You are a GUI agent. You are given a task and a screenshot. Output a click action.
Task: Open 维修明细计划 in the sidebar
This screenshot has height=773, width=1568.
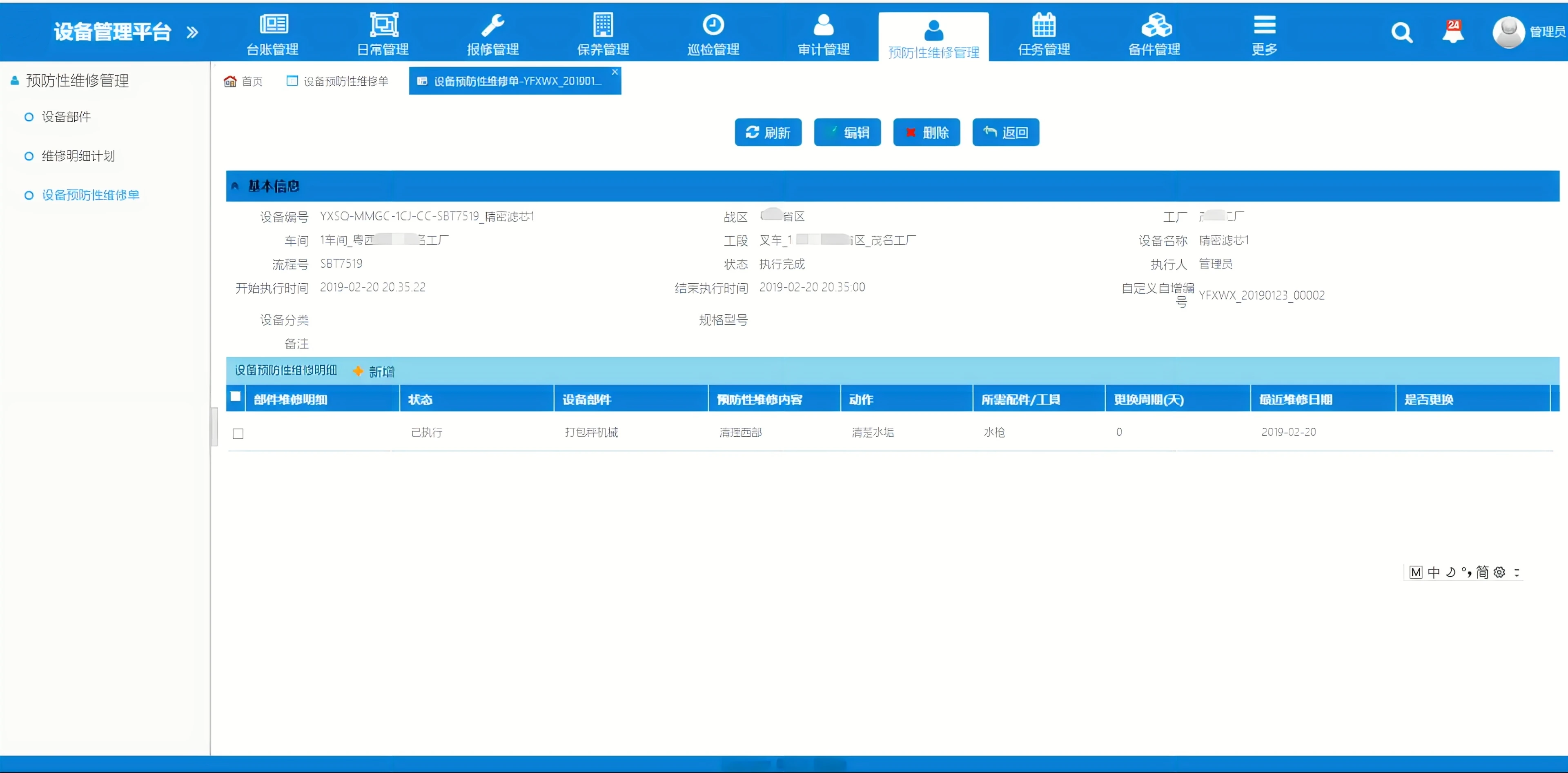click(x=78, y=156)
